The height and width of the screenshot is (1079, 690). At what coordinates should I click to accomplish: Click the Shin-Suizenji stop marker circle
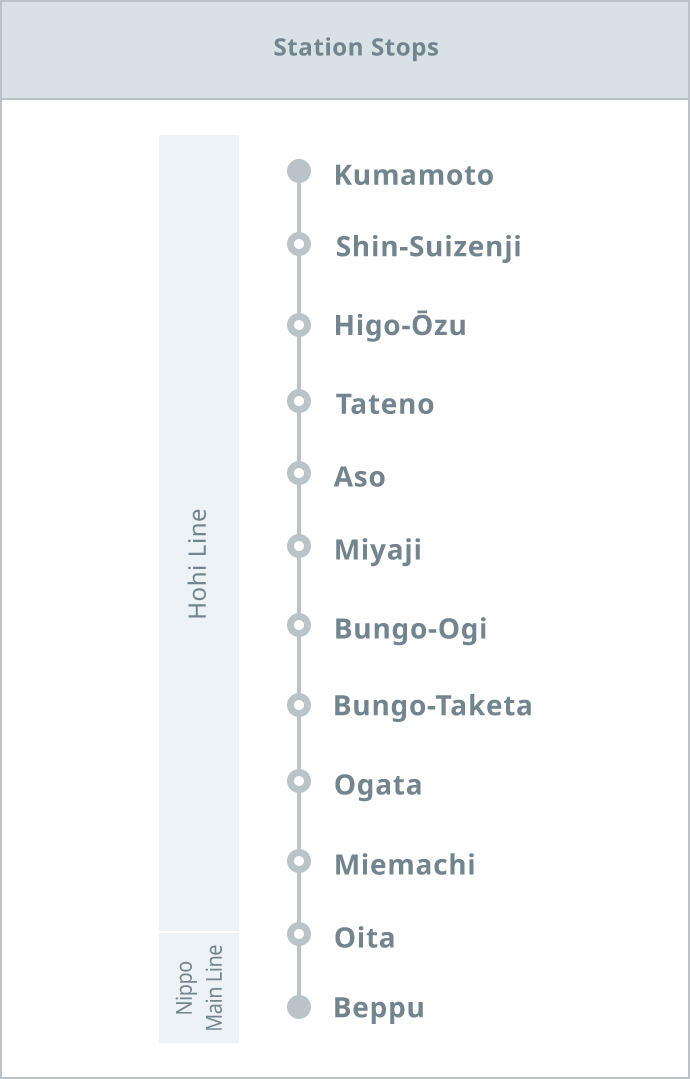tap(299, 244)
